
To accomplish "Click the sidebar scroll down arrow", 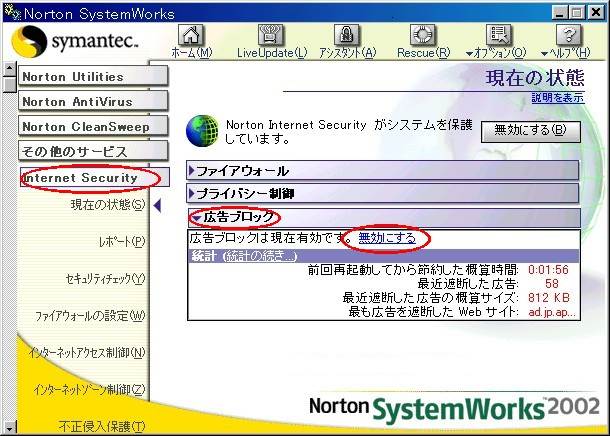I will 9,428.
